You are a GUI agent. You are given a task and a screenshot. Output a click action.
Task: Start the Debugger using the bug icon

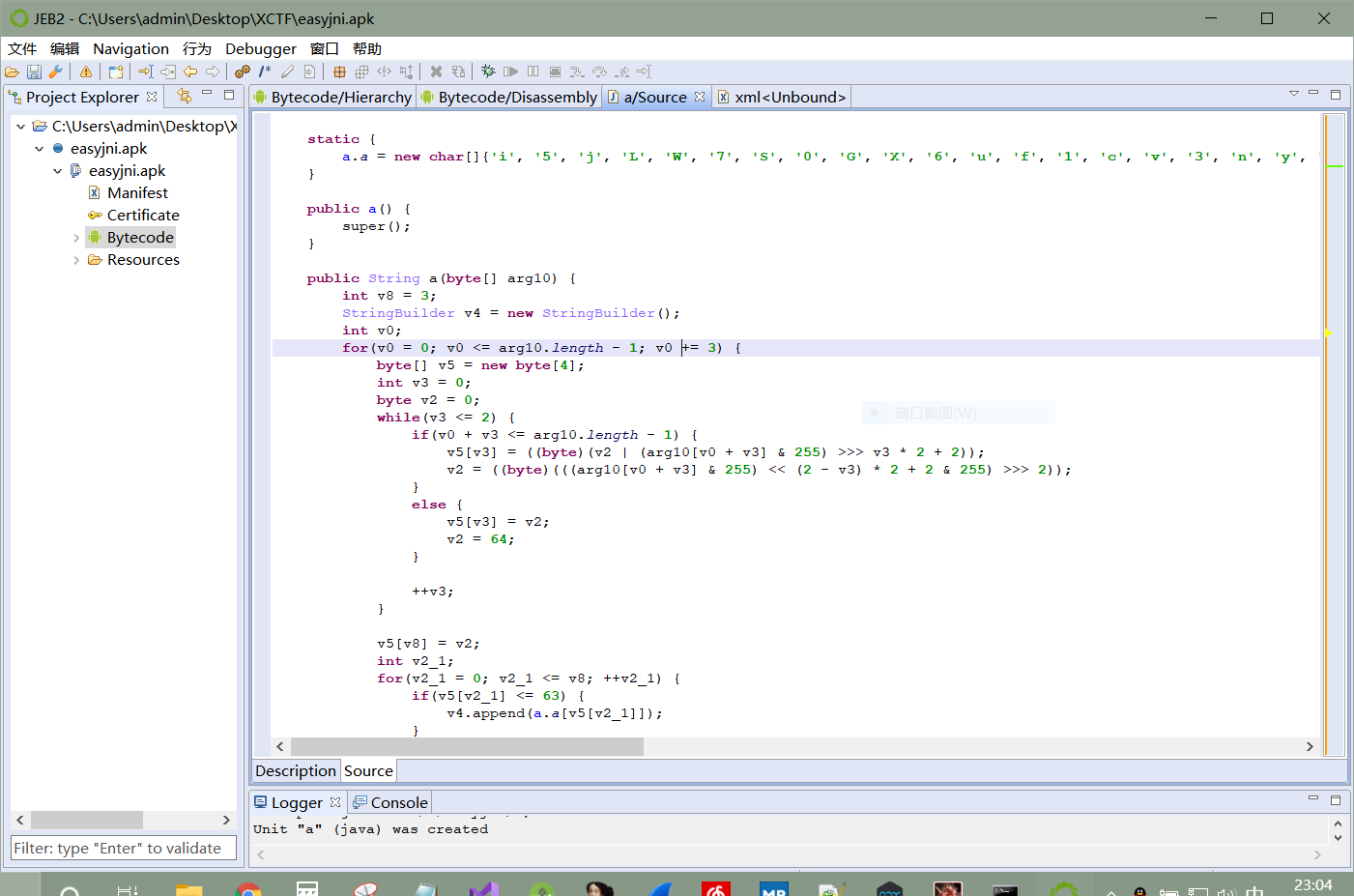(487, 71)
